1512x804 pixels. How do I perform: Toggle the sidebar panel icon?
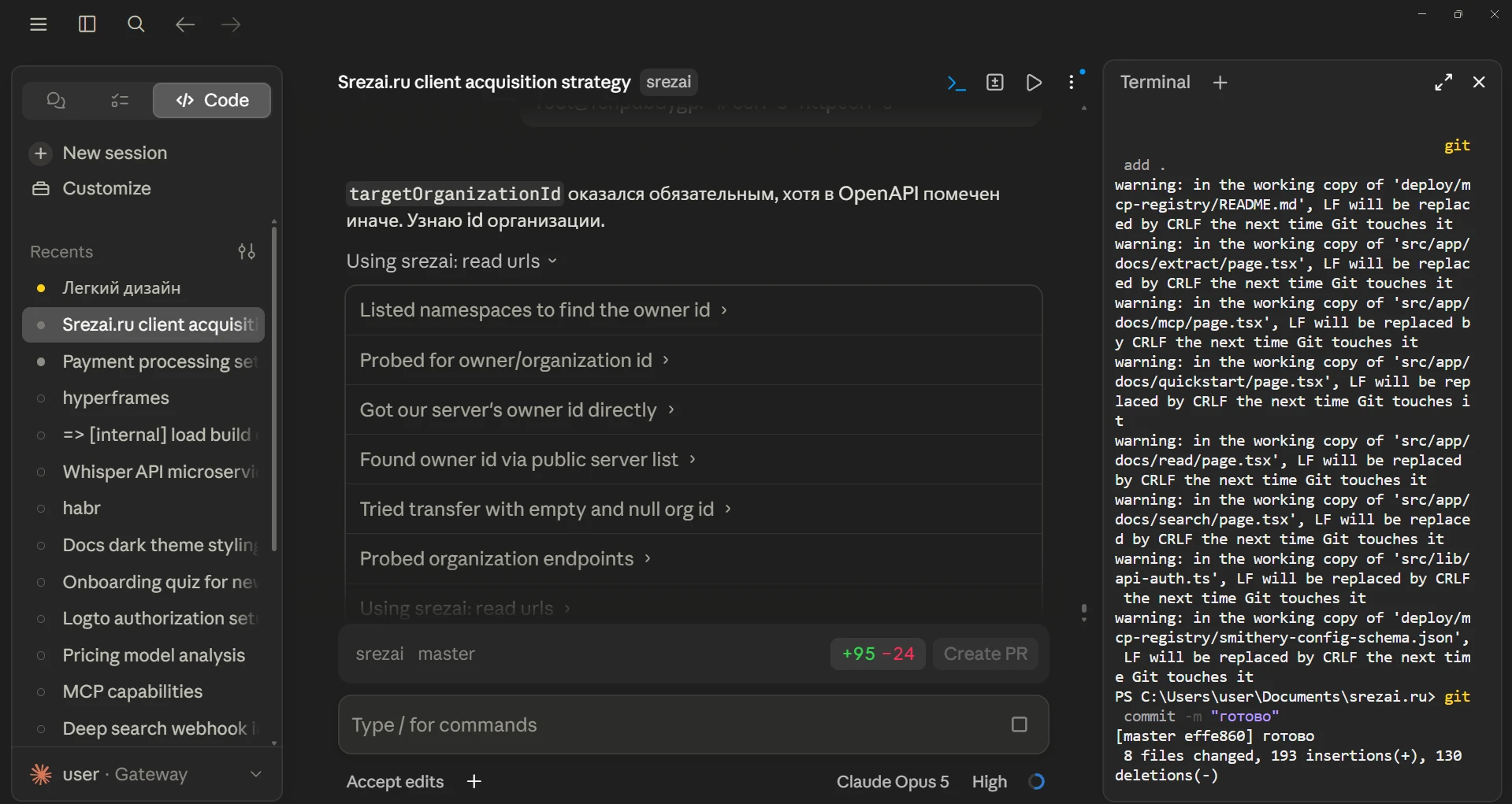[x=87, y=24]
